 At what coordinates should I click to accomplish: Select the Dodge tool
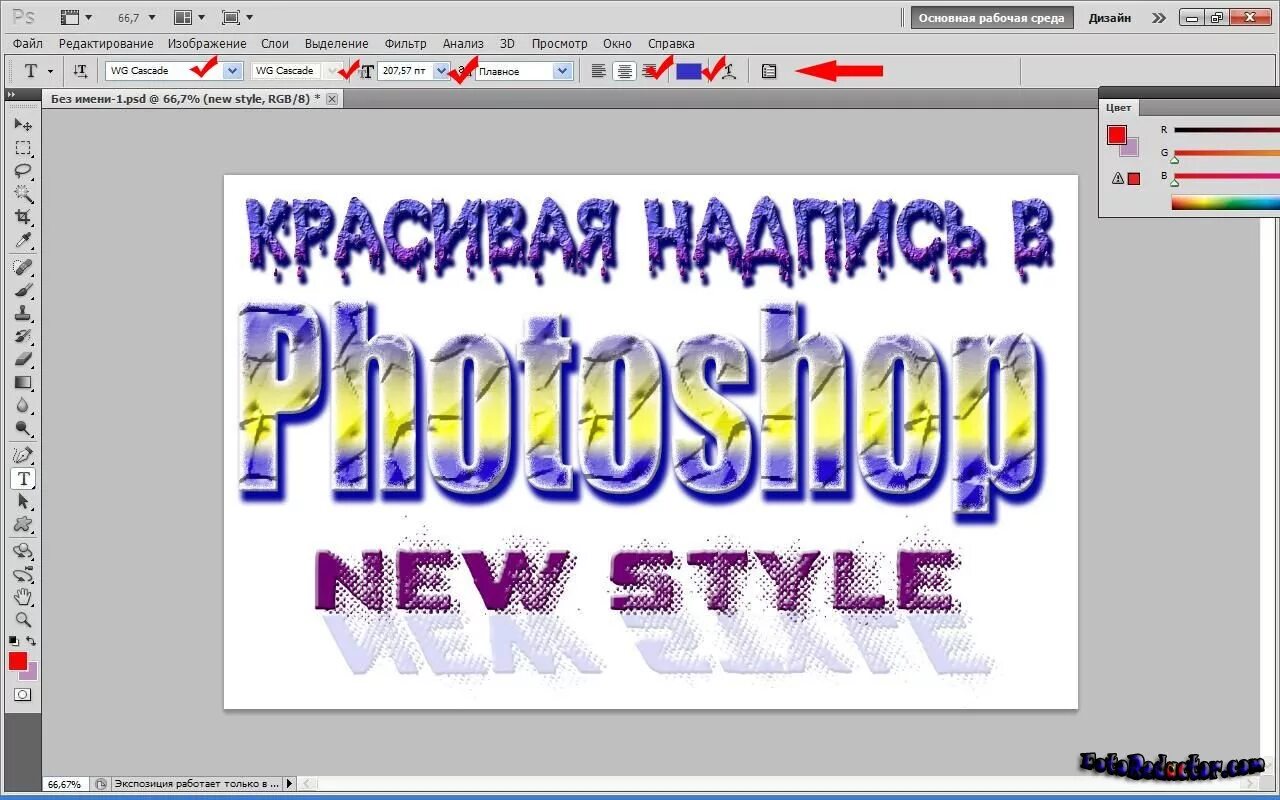23,428
